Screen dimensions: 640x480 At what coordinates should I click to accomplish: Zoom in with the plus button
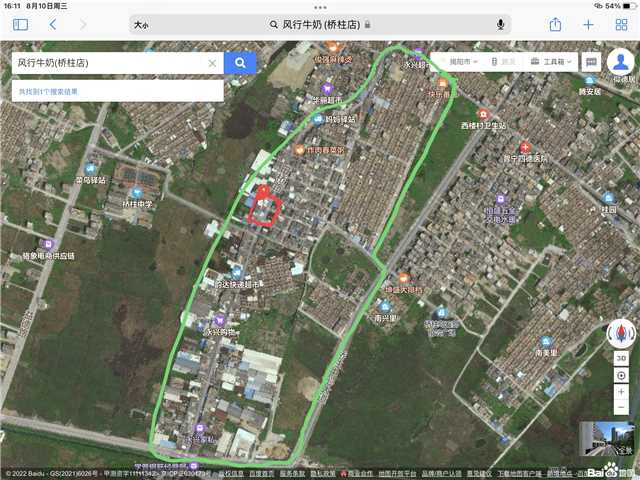point(621,391)
